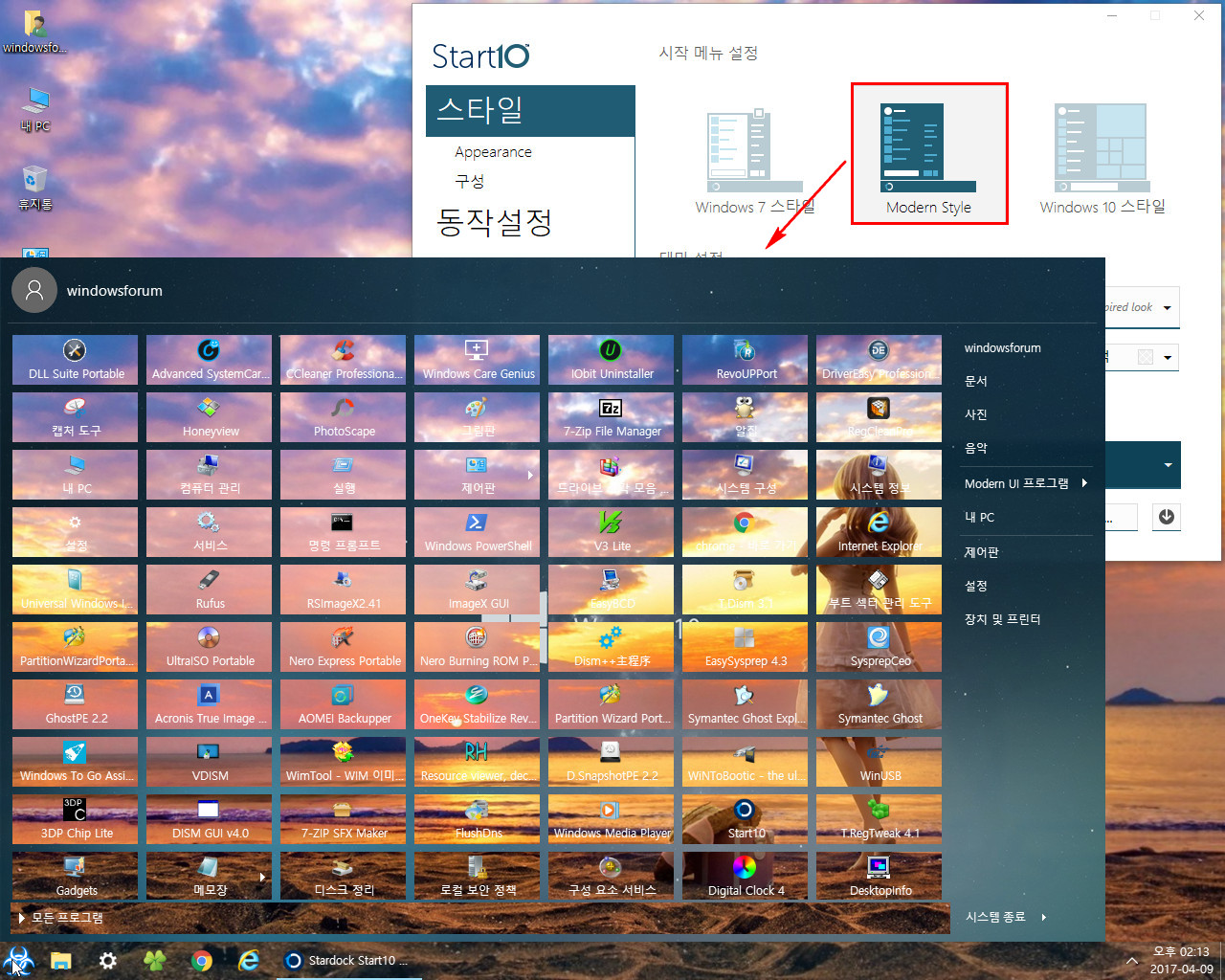Select Windows 7 style option
This screenshot has width=1225, height=980.
click(755, 161)
